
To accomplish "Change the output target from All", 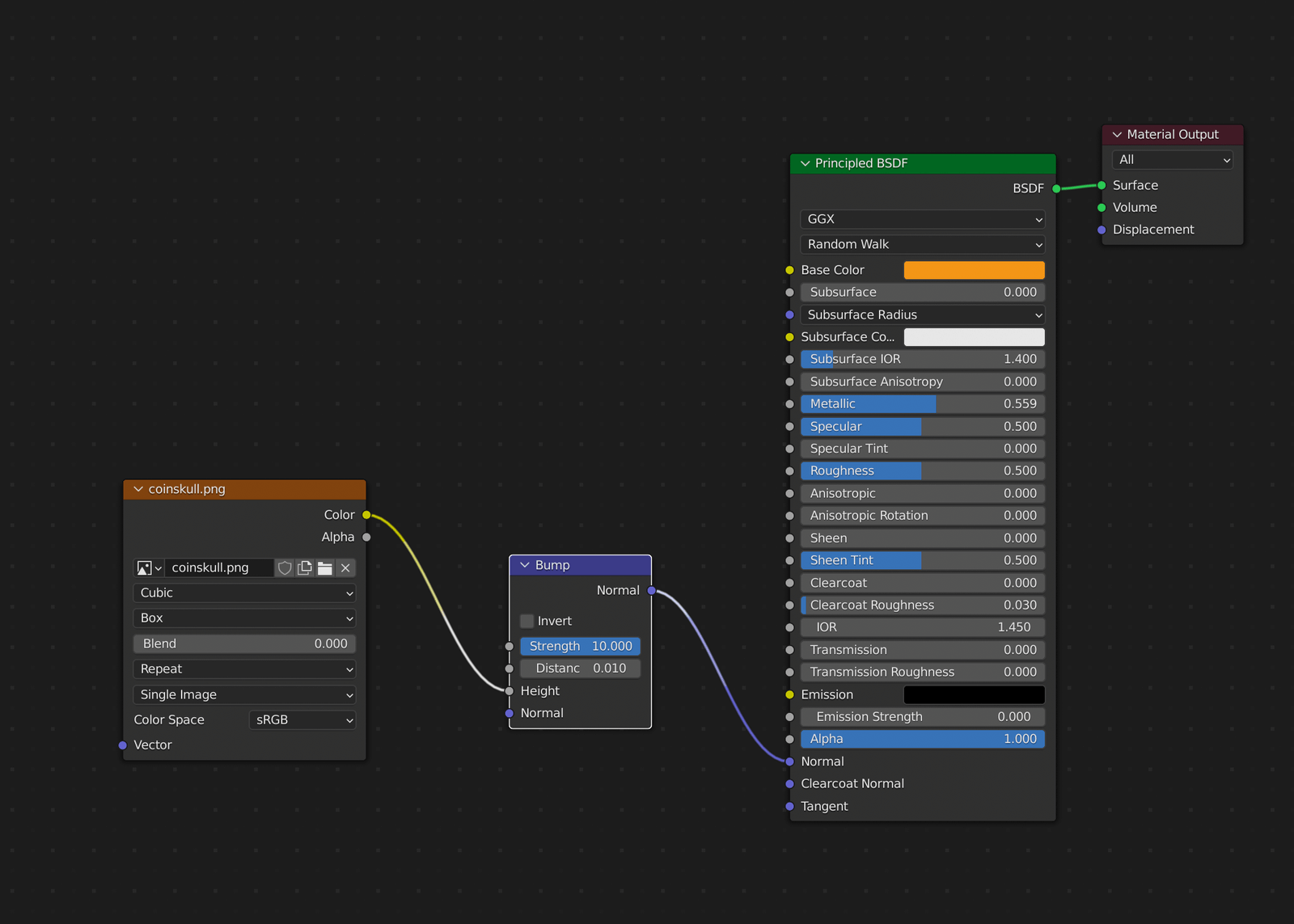I will click(x=1171, y=159).
